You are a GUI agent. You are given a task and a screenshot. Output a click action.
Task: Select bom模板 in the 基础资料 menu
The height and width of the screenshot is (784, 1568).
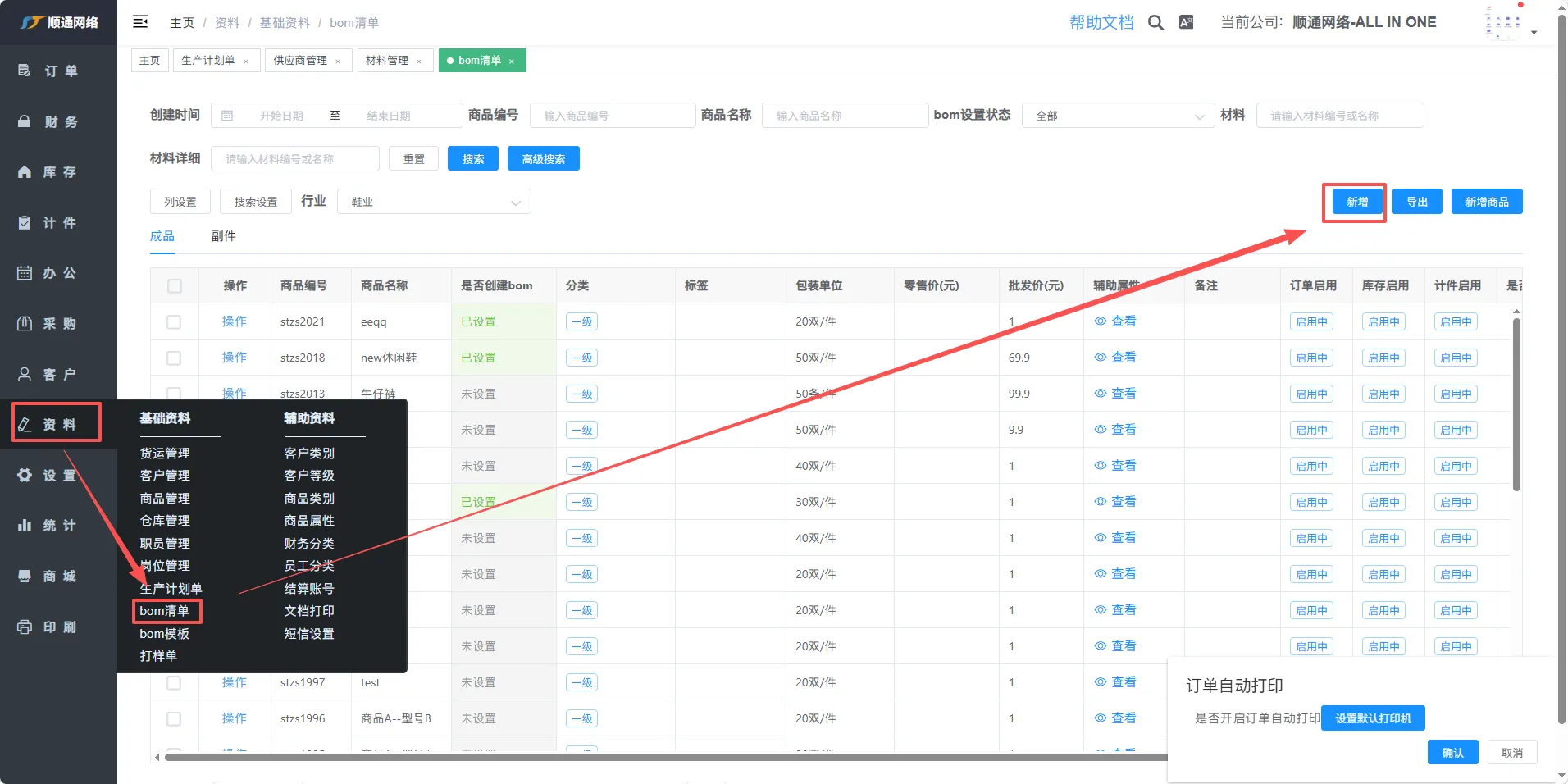(164, 634)
